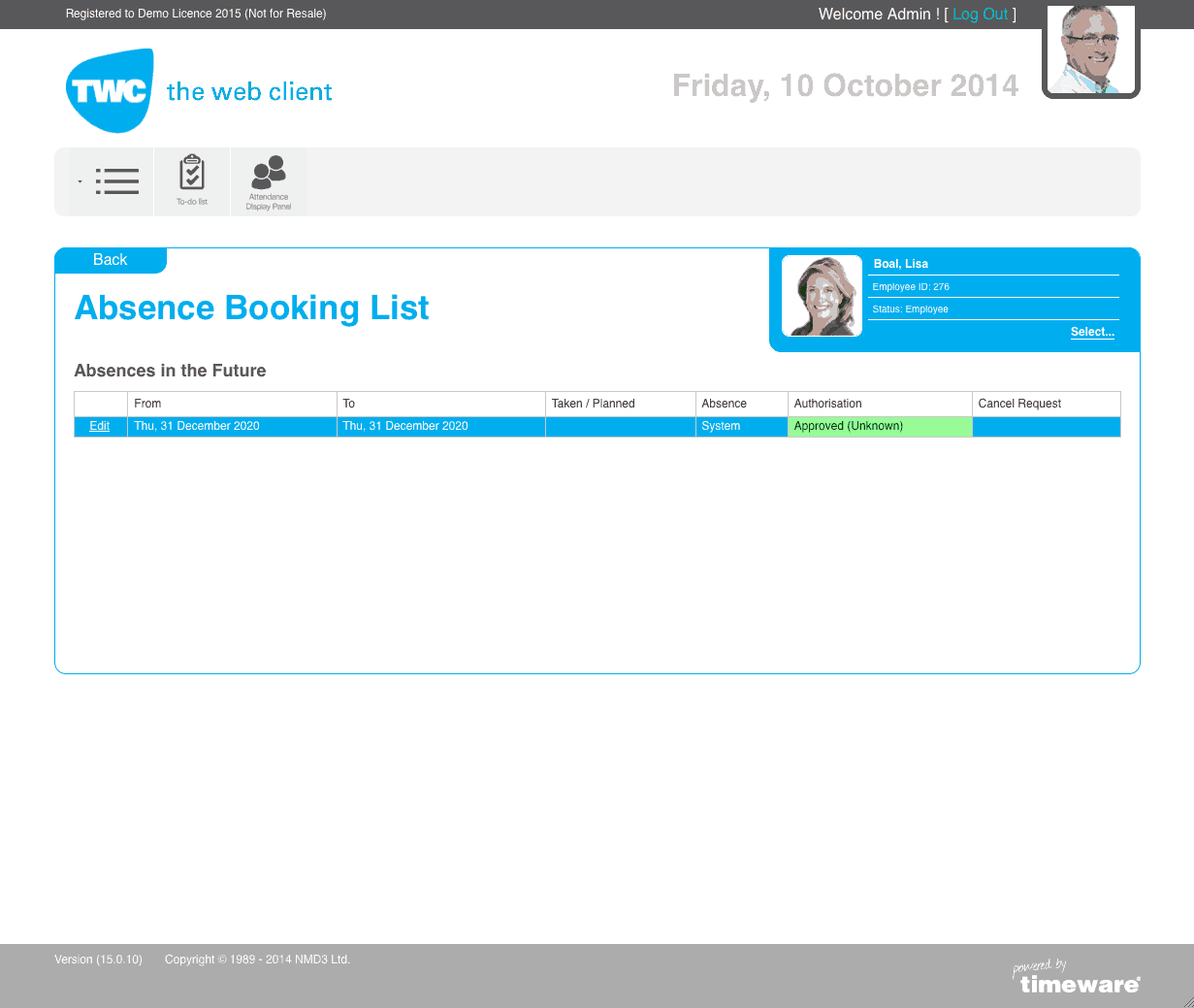Click the Admin user photo
Image resolution: width=1194 pixels, height=1008 pixels.
tap(1091, 49)
